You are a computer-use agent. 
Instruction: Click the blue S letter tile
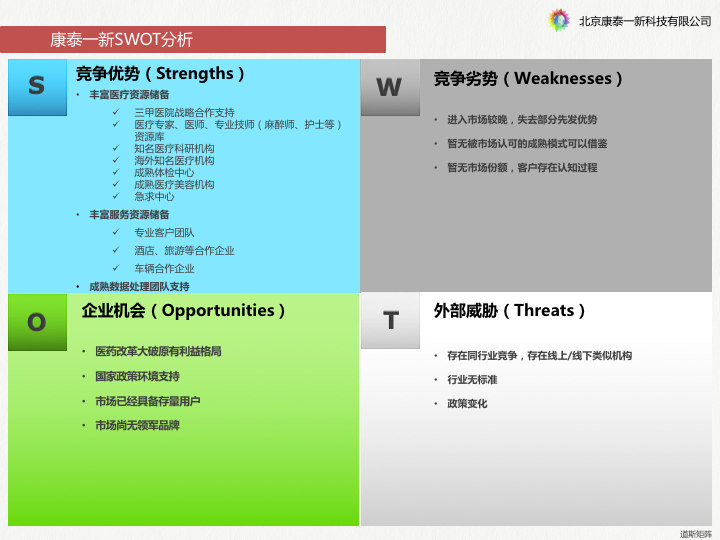(36, 86)
